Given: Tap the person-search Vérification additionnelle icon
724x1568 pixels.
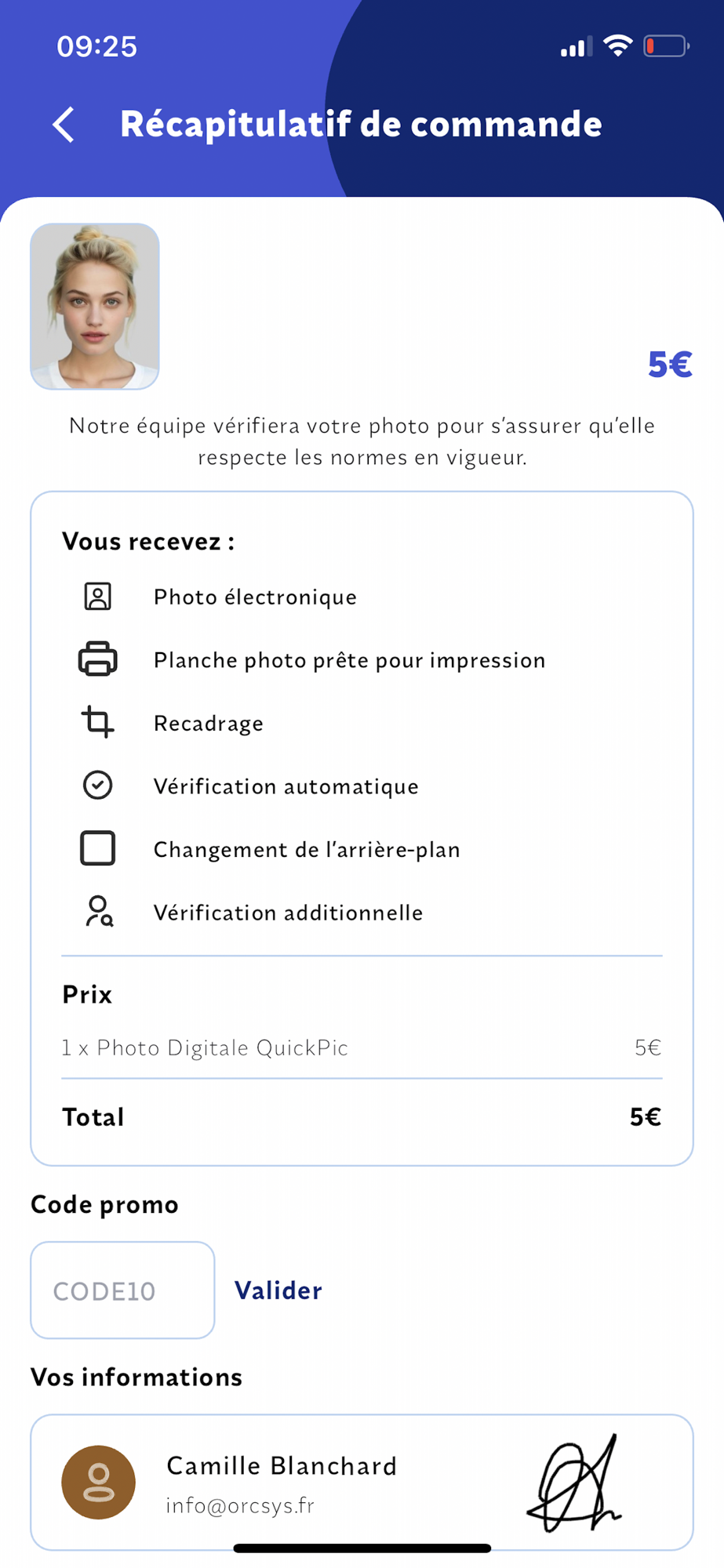Looking at the screenshot, I should coord(99,912).
